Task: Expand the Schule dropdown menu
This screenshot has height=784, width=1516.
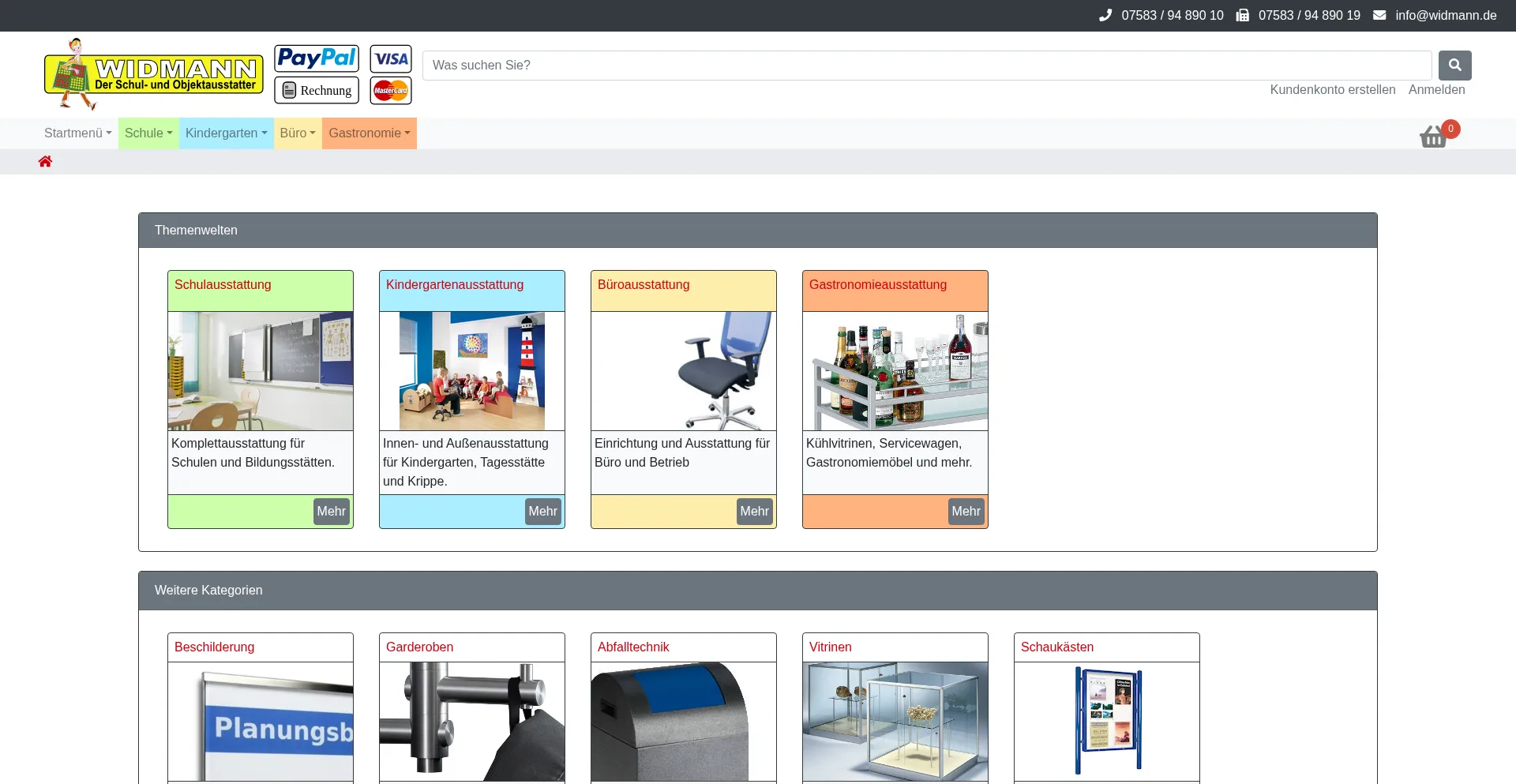Action: (148, 133)
